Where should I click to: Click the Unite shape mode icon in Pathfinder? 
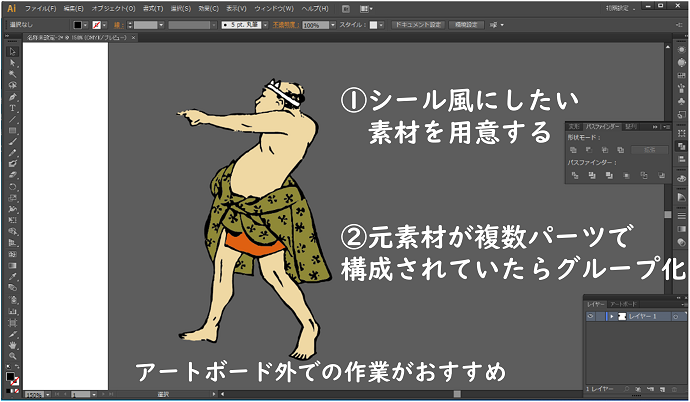tap(573, 150)
